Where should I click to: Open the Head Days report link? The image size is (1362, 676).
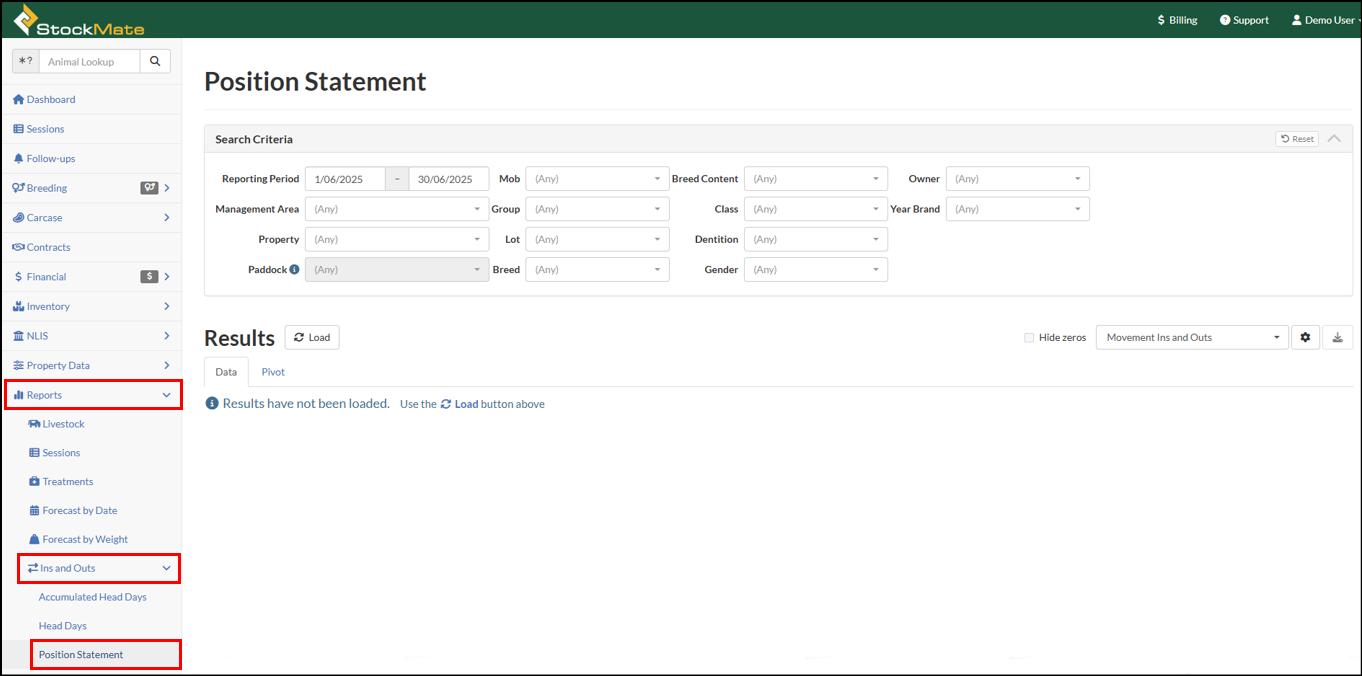pyautogui.click(x=63, y=626)
